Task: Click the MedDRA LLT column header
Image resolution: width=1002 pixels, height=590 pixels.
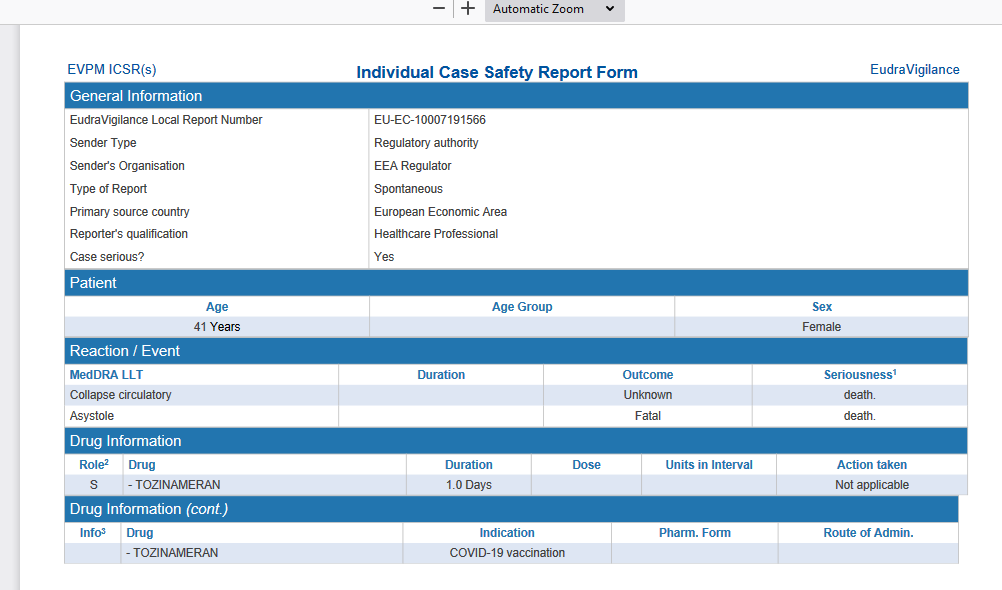Action: (106, 375)
